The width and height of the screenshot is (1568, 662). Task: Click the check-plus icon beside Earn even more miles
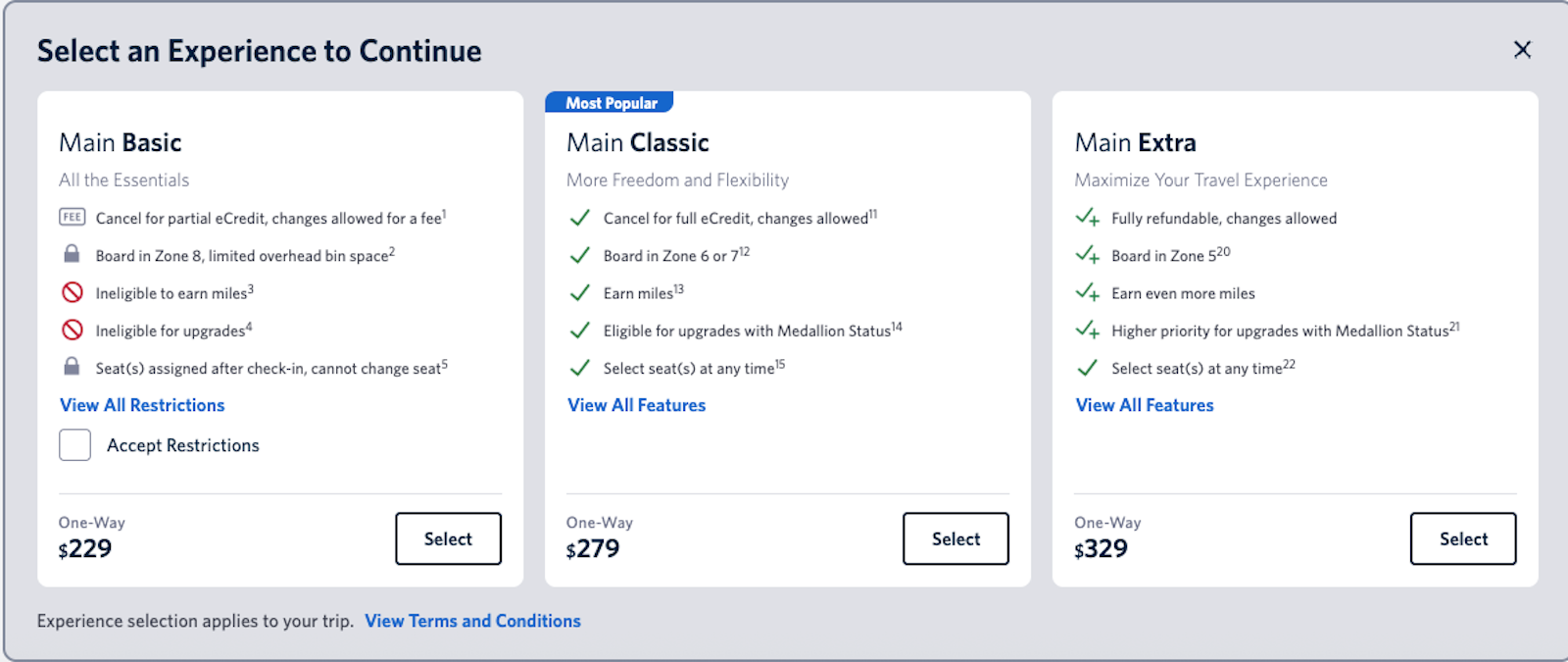pyautogui.click(x=1087, y=292)
